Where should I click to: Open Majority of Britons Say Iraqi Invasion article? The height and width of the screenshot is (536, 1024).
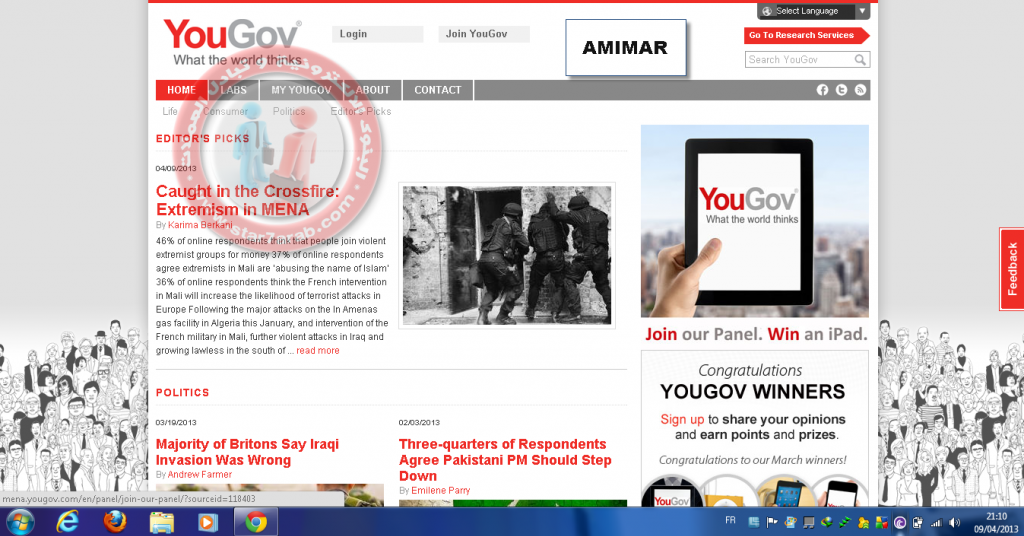point(247,452)
